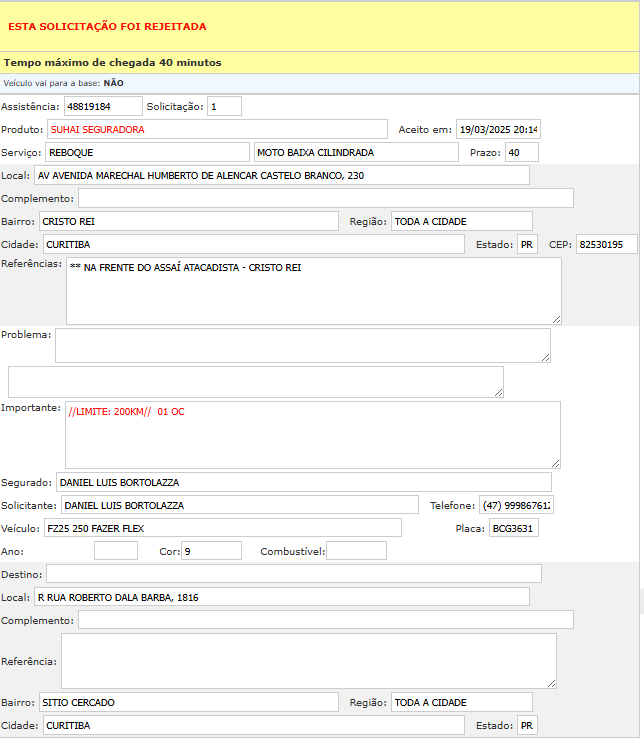Click the Bairro field SITIO CERCADO
This screenshot has height=754, width=644.
(189, 703)
